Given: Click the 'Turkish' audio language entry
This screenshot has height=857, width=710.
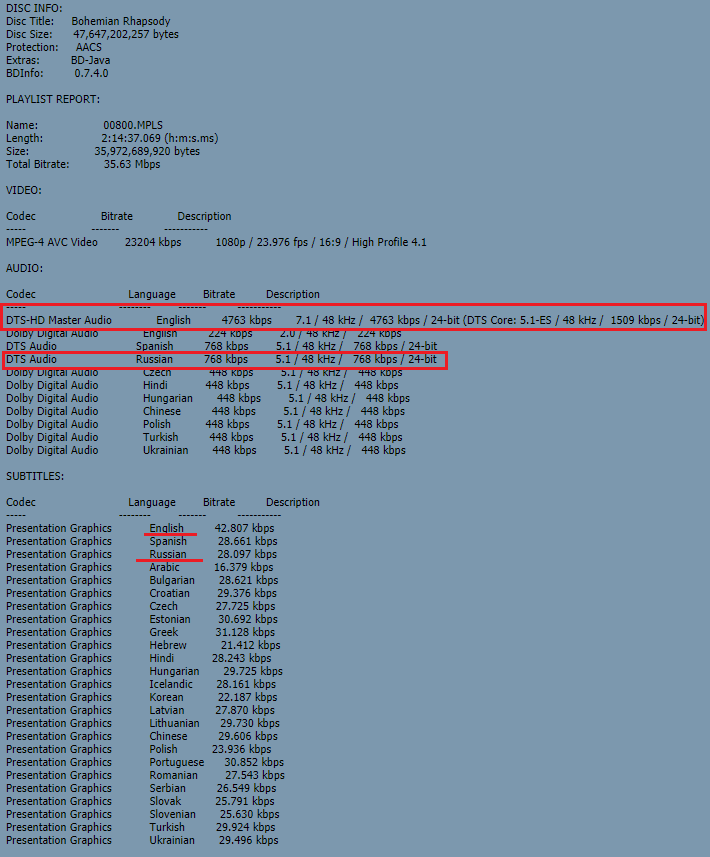Looking at the screenshot, I should (x=161, y=437).
